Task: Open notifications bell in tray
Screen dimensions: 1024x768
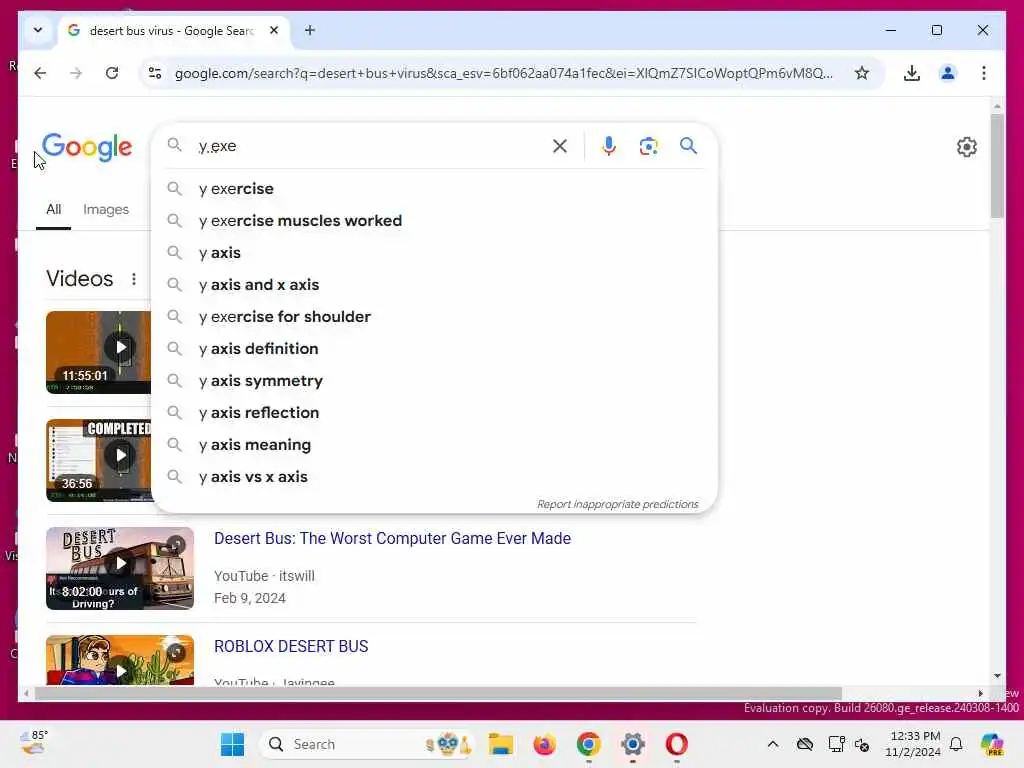Action: click(956, 744)
